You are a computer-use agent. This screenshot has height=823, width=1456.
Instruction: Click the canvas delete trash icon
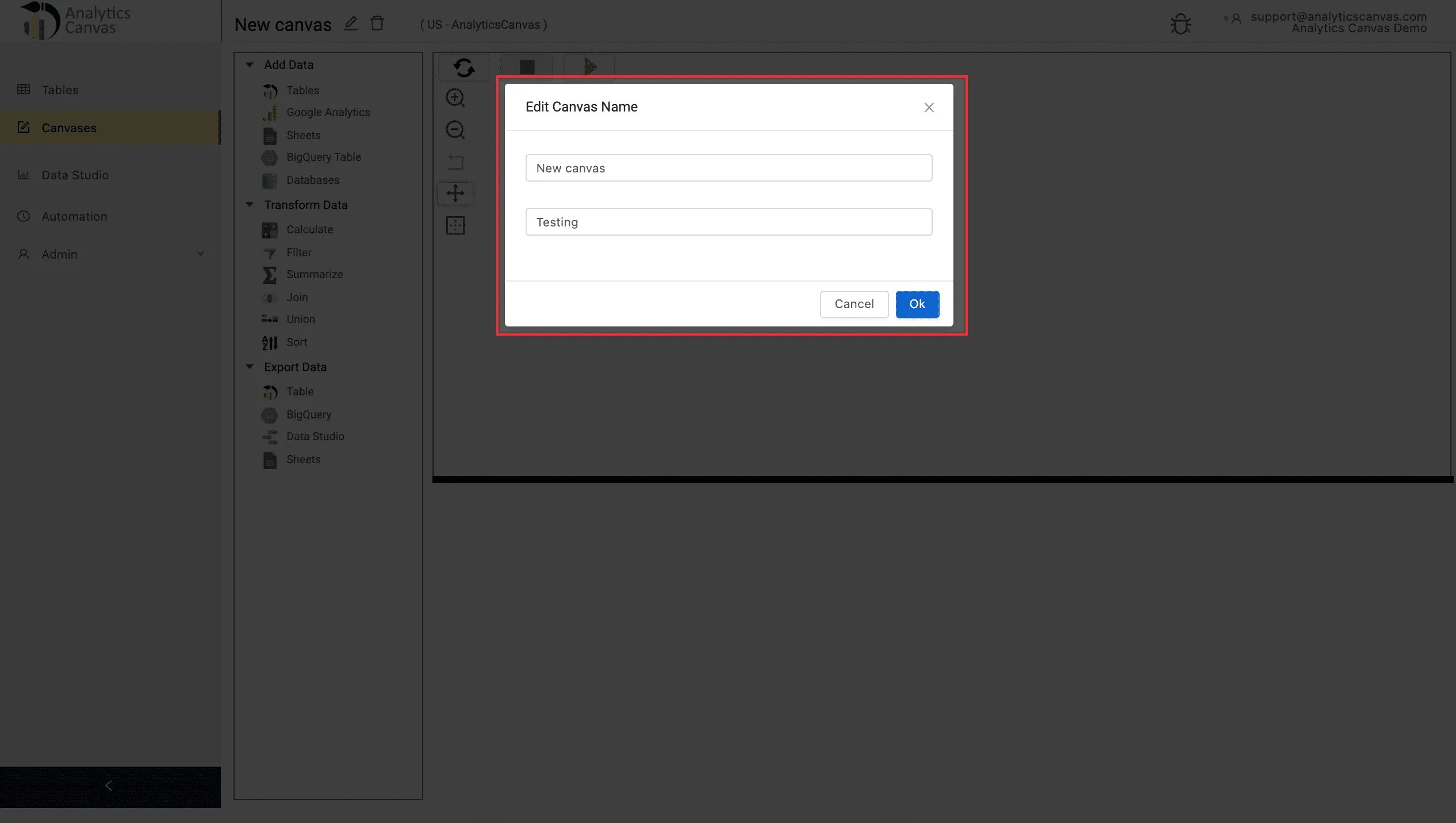[378, 23]
